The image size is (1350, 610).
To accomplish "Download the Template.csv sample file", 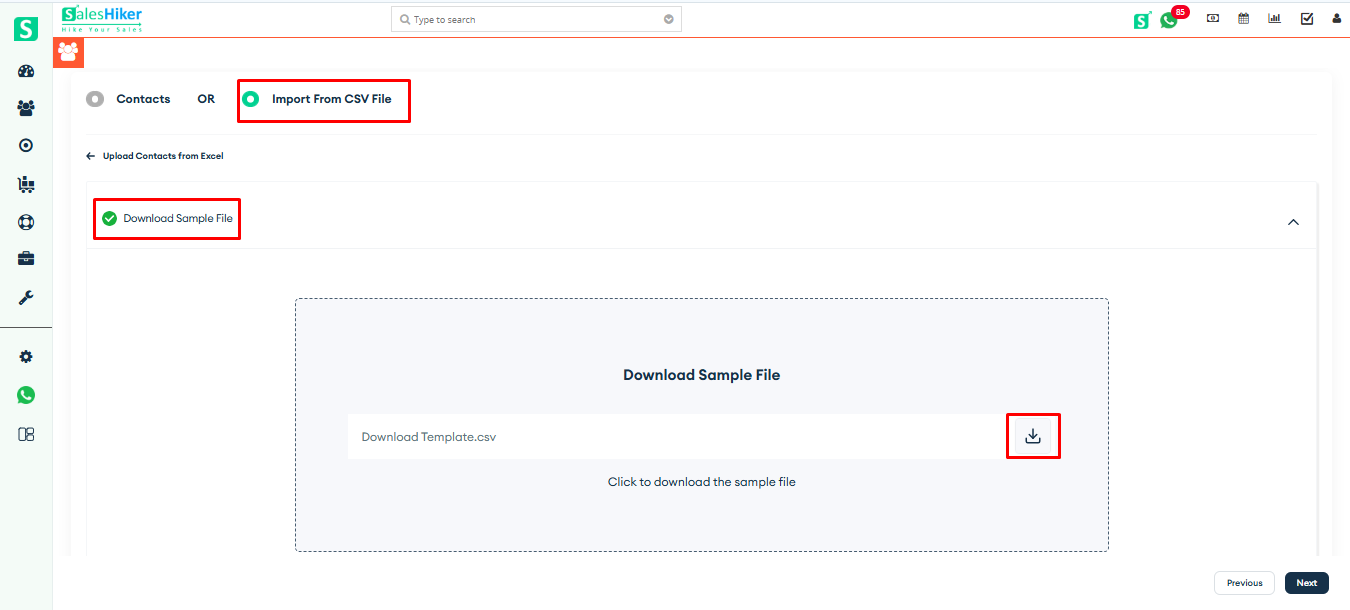I will tap(1033, 436).
